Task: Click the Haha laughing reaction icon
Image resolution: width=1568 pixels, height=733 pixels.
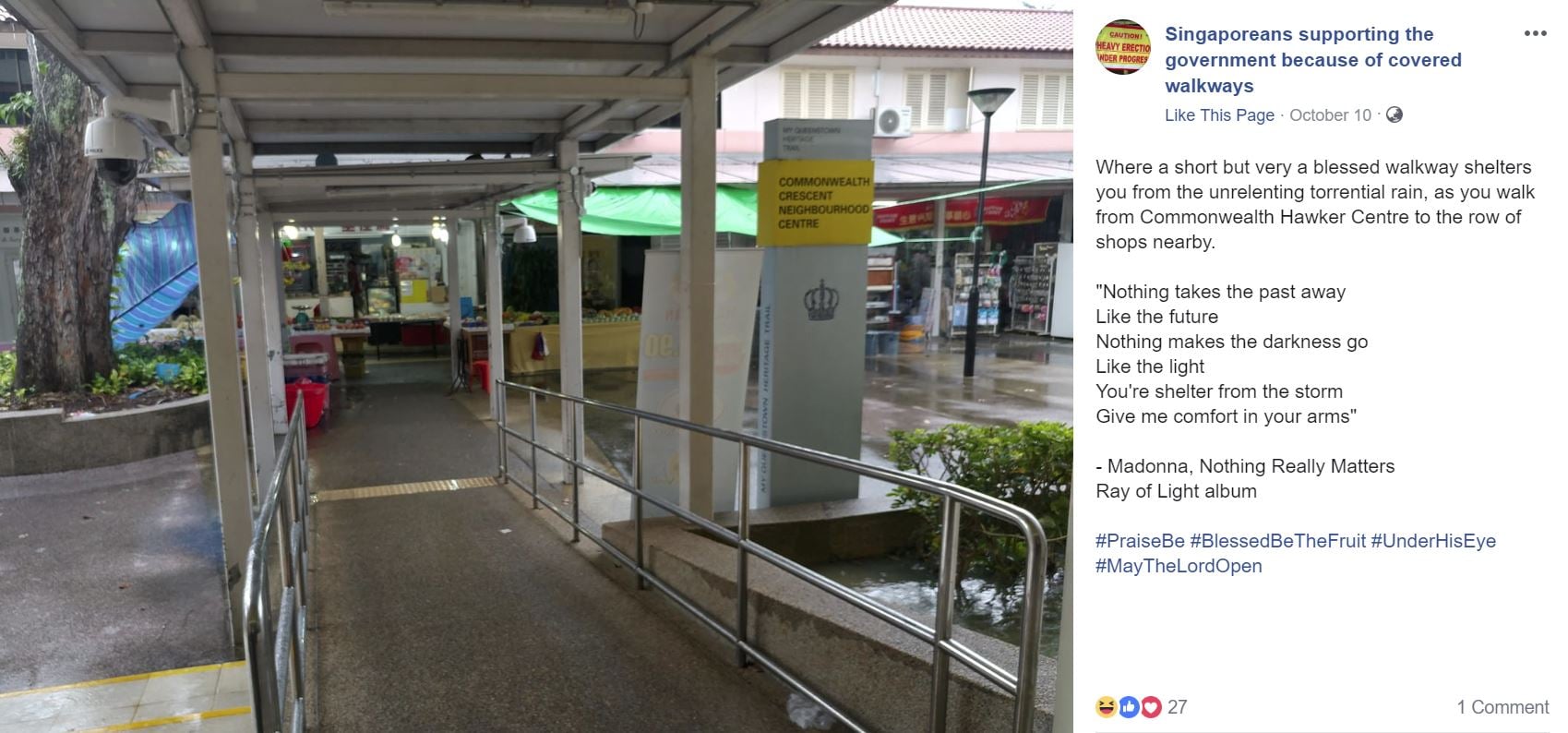Action: coord(1106,707)
